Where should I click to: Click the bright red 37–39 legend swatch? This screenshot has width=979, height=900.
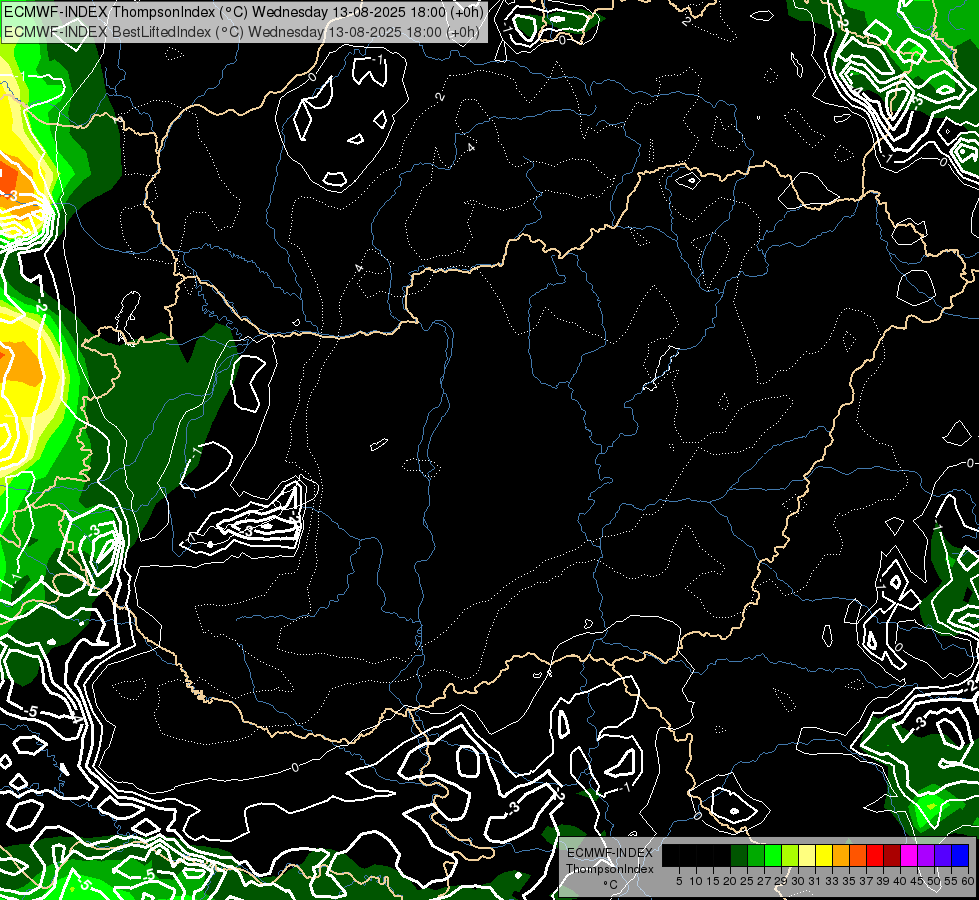coord(875,855)
